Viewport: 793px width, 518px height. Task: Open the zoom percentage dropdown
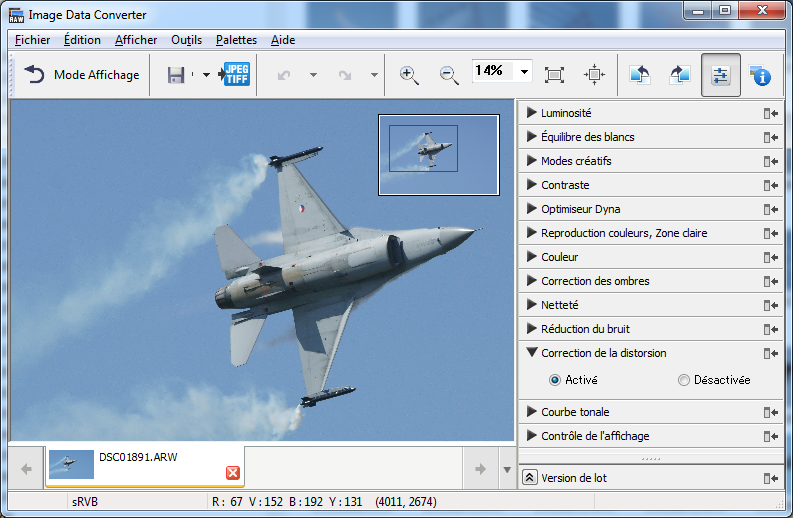(524, 73)
